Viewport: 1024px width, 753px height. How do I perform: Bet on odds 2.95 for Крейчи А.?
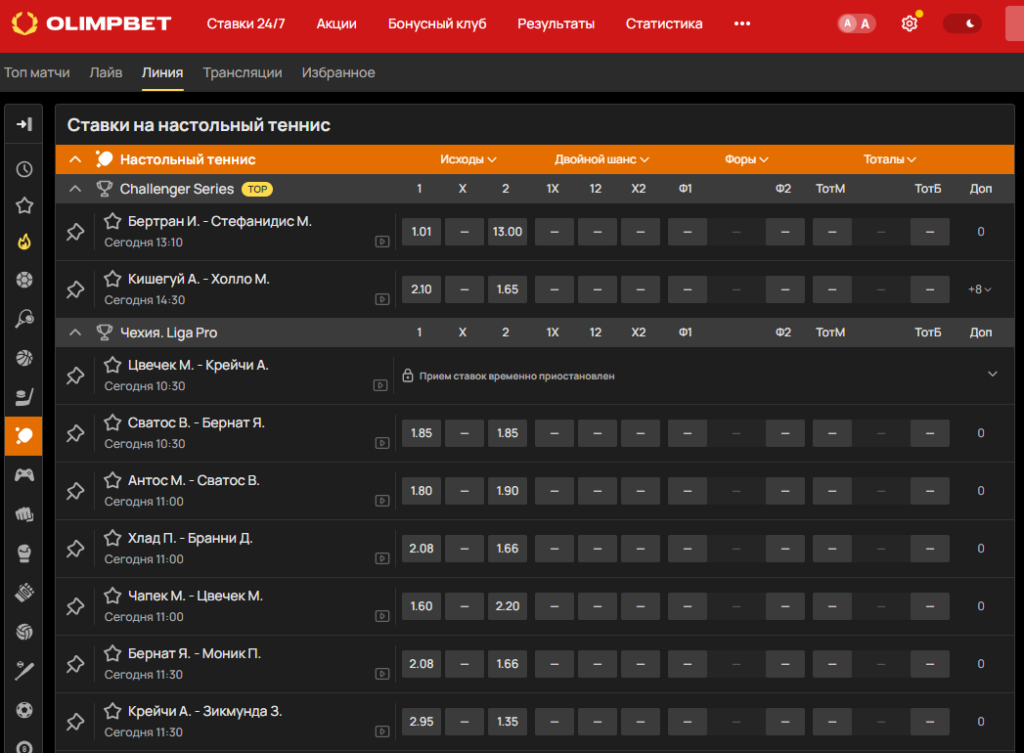tap(421, 722)
